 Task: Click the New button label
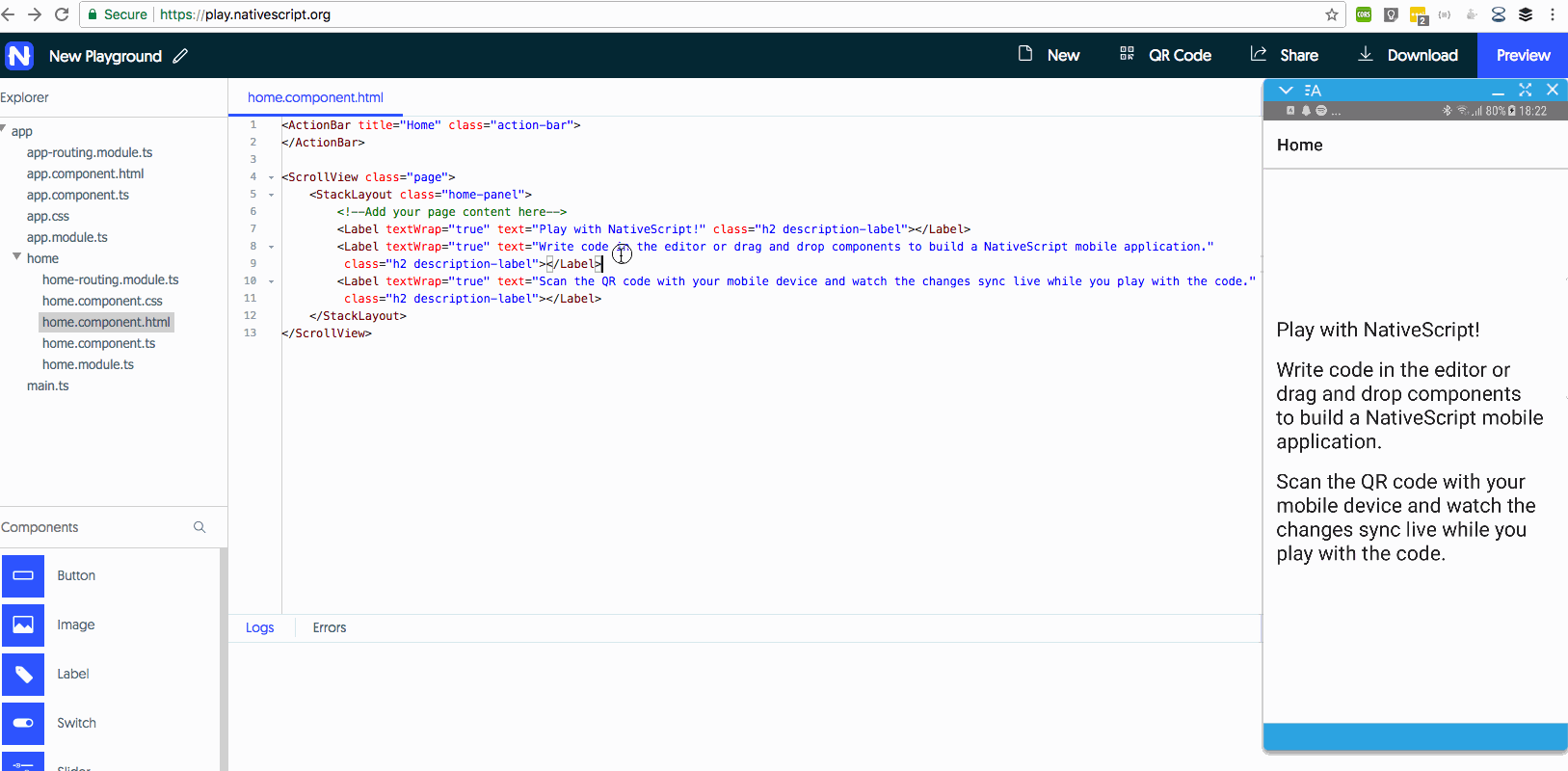[x=1063, y=55]
